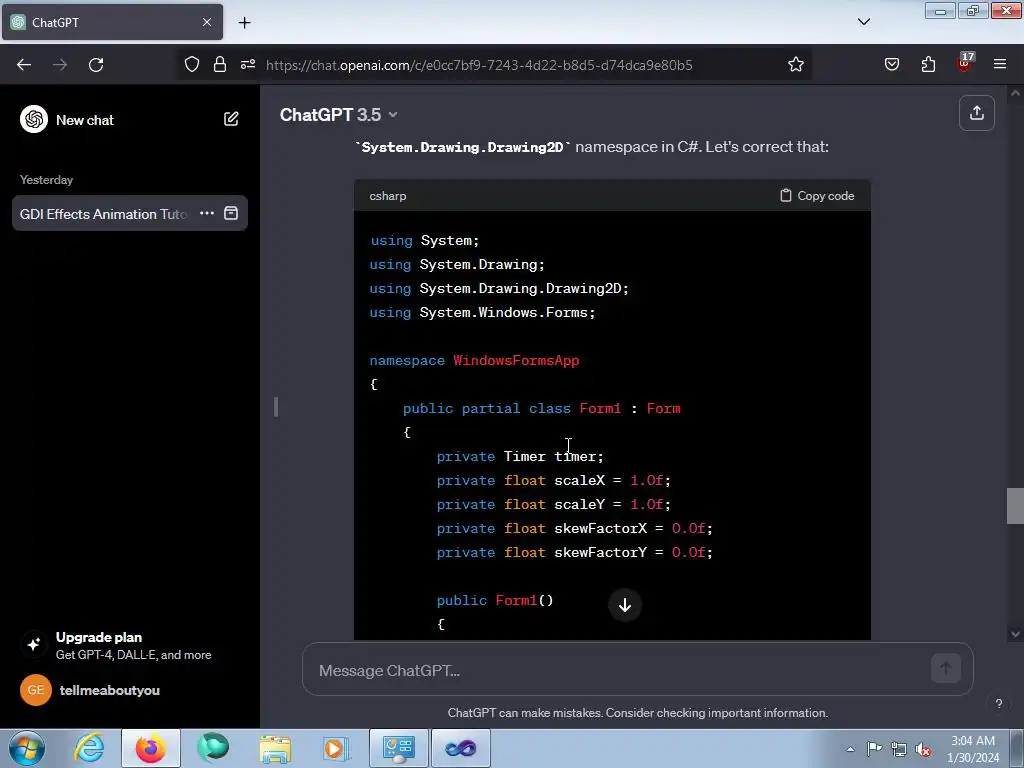Screen dimensions: 1024x768
Task: Click the scrollbar down arrow
Action: pos(1015,633)
